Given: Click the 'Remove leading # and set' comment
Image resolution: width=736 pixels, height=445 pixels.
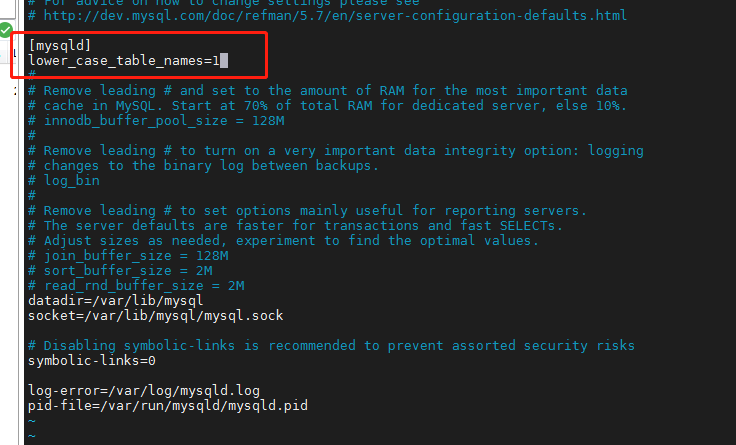Looking at the screenshot, I should tap(328, 91).
